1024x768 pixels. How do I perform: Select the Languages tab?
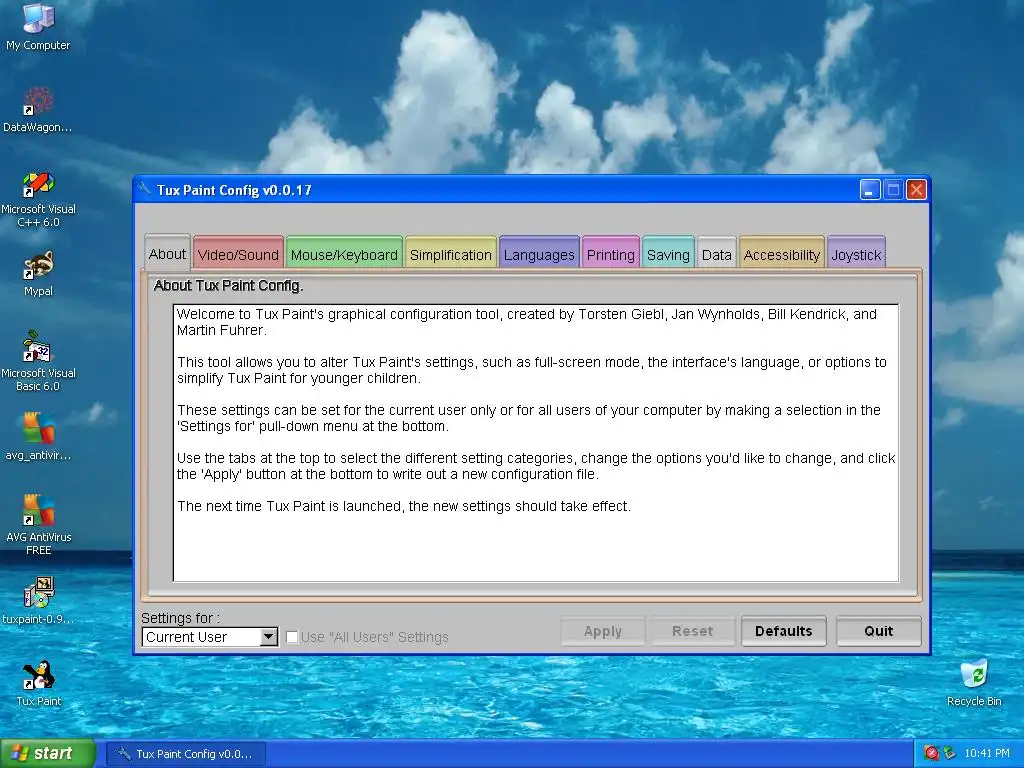point(539,254)
